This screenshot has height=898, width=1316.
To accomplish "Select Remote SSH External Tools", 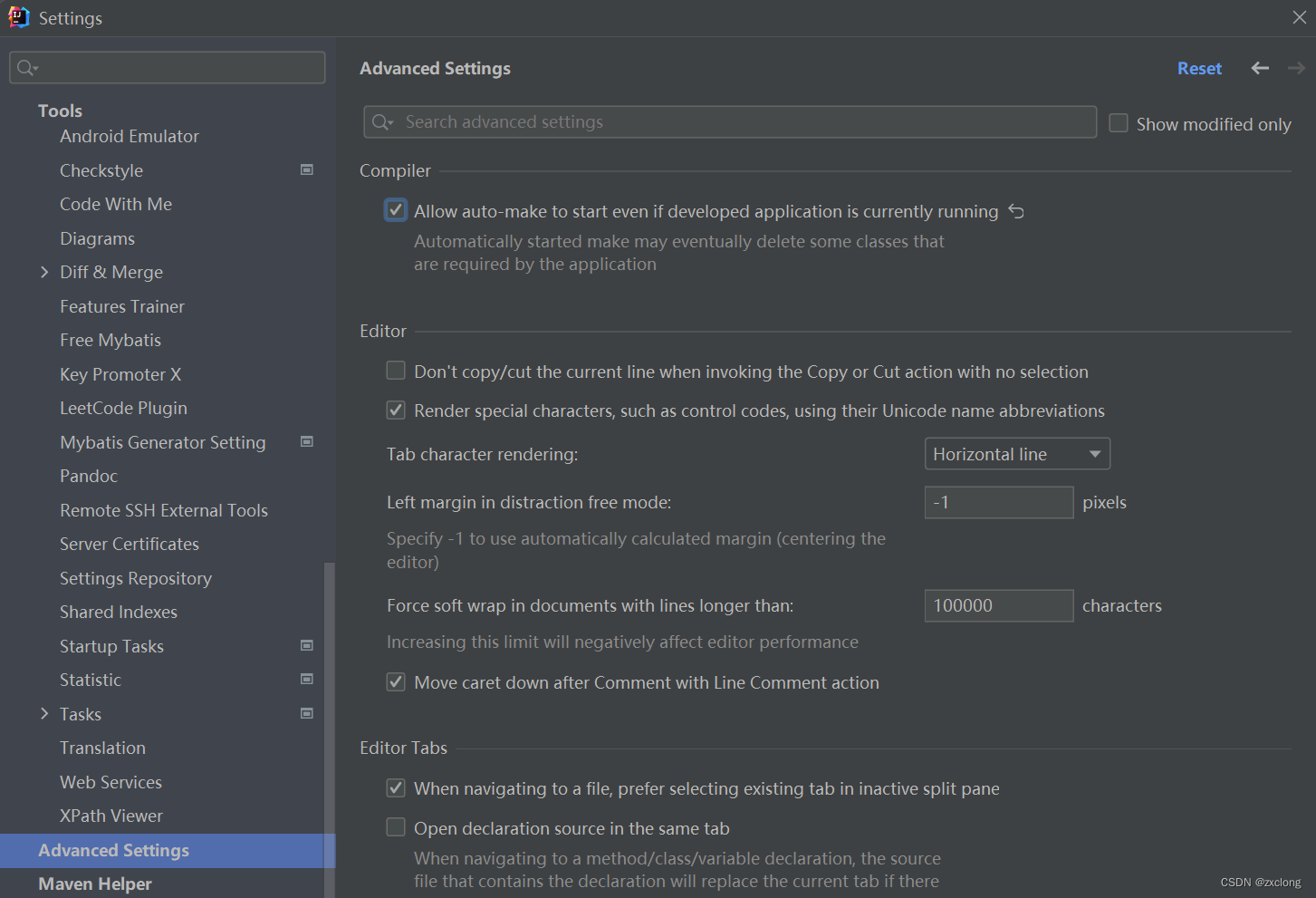I will coord(164,510).
